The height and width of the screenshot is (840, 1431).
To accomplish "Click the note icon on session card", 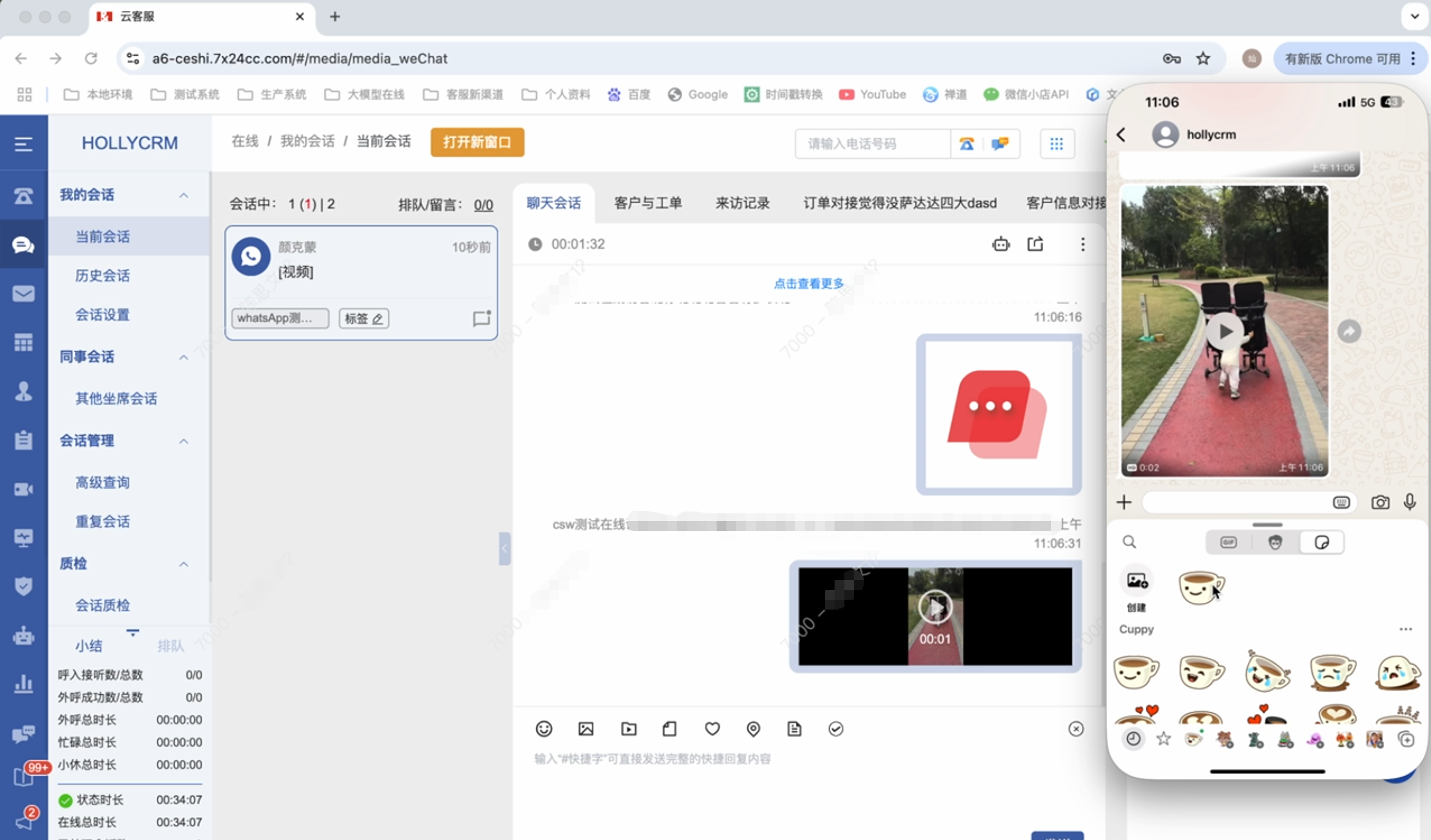I will [482, 318].
